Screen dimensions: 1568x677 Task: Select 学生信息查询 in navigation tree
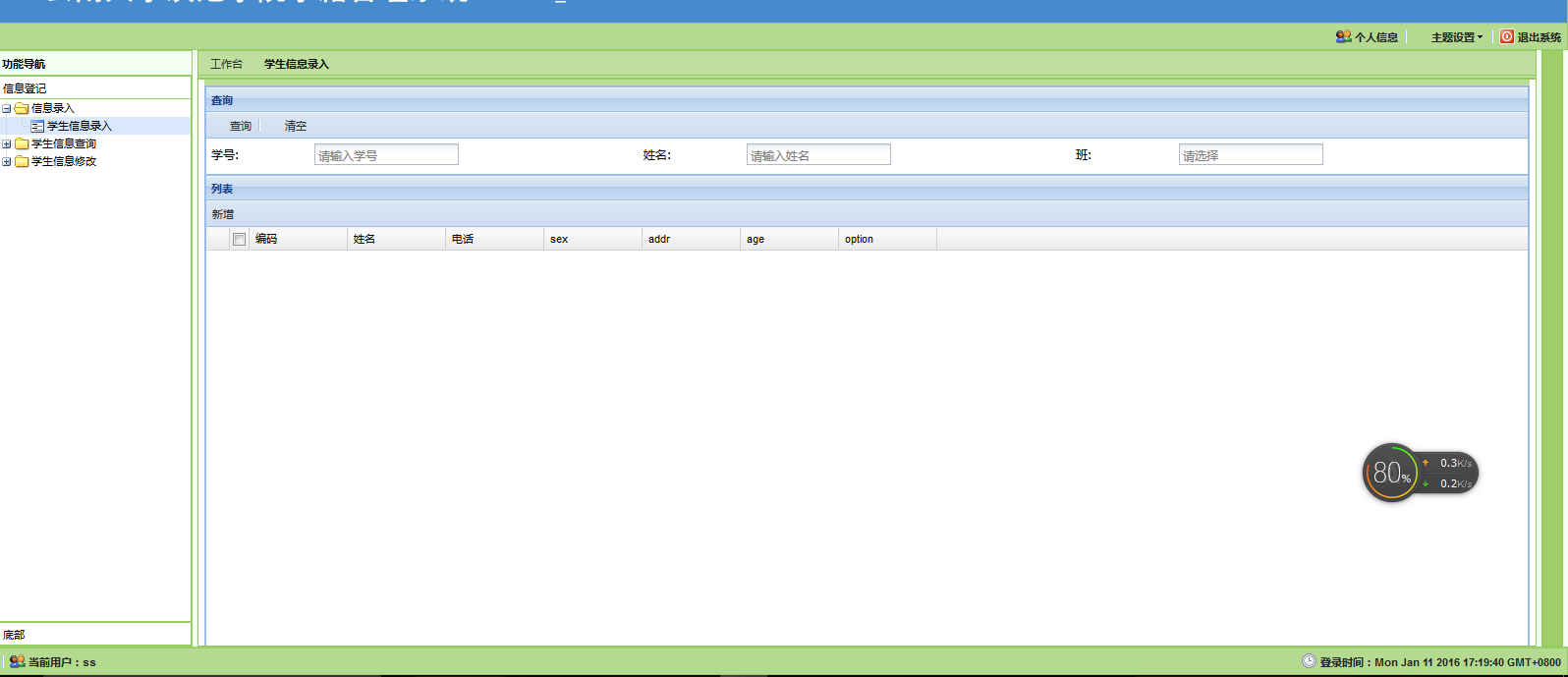tap(64, 143)
